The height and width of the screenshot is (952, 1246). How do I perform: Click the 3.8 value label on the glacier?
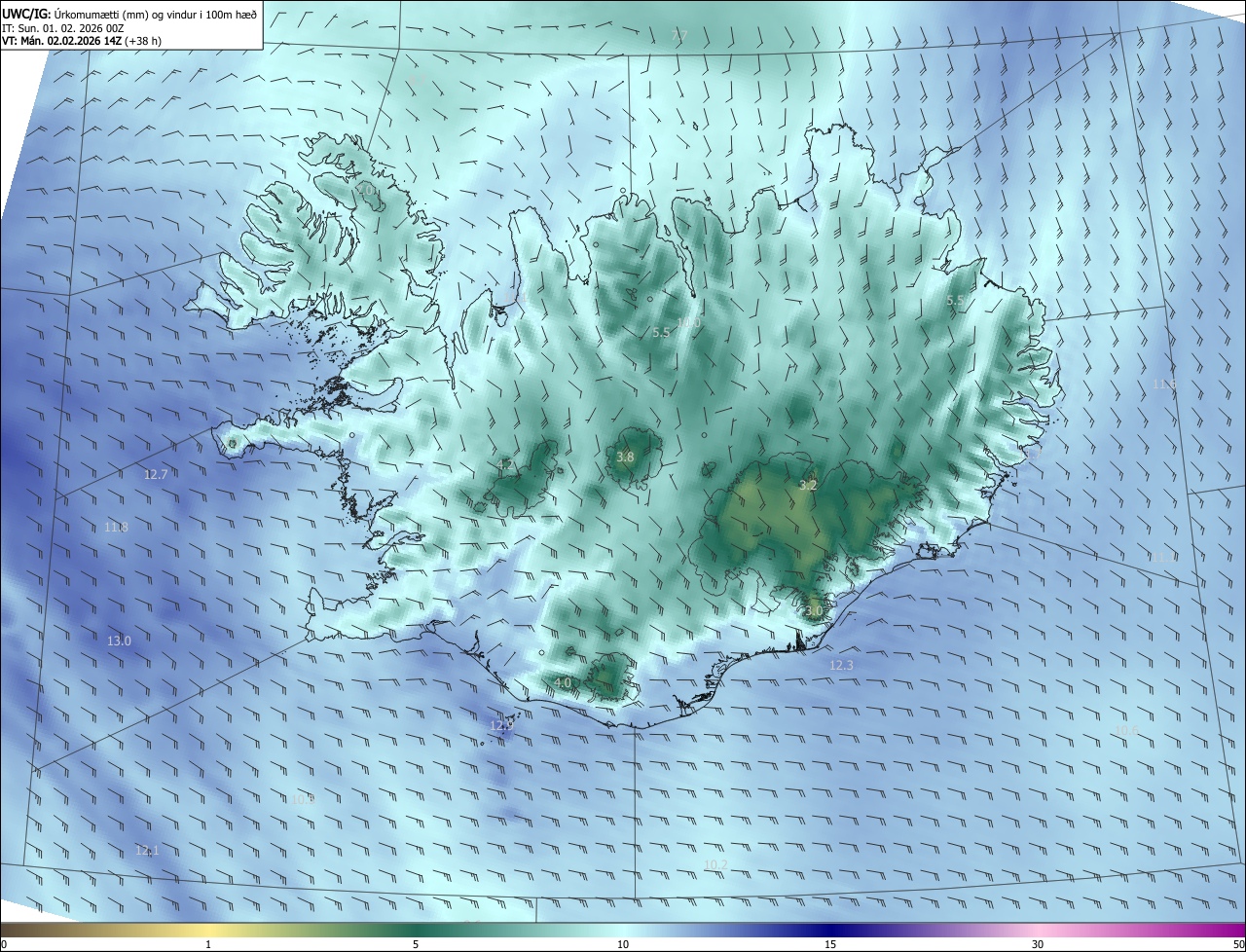coord(626,457)
